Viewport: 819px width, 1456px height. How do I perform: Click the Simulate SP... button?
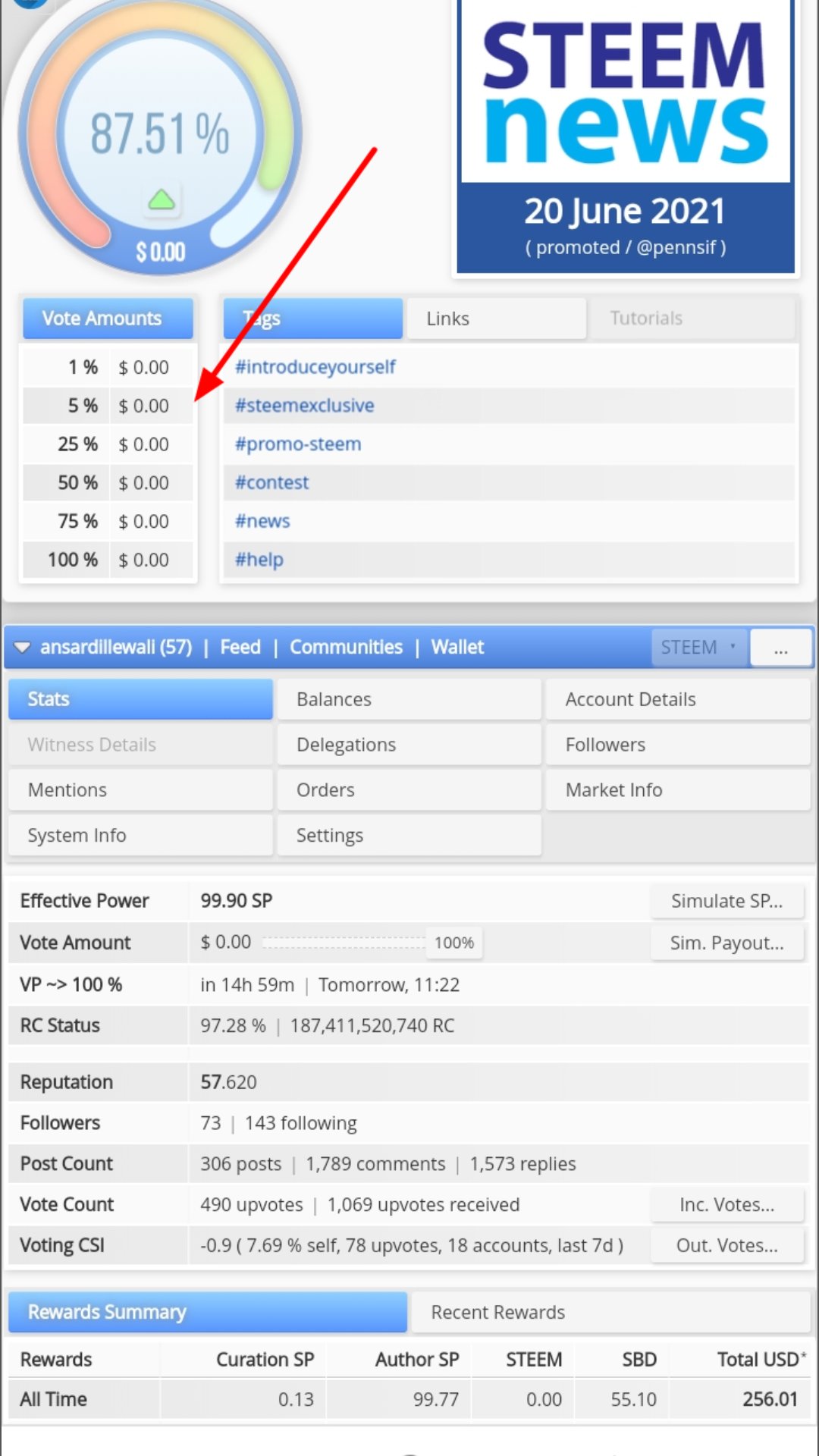727,901
